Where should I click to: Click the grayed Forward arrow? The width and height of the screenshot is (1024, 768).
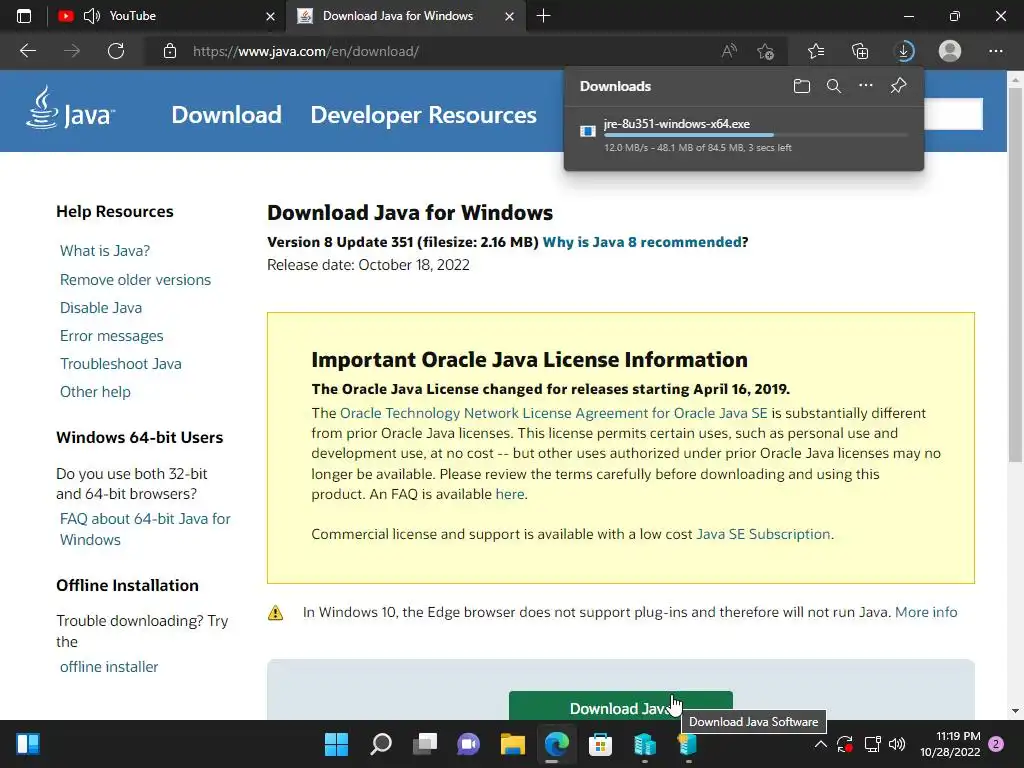(x=72, y=51)
